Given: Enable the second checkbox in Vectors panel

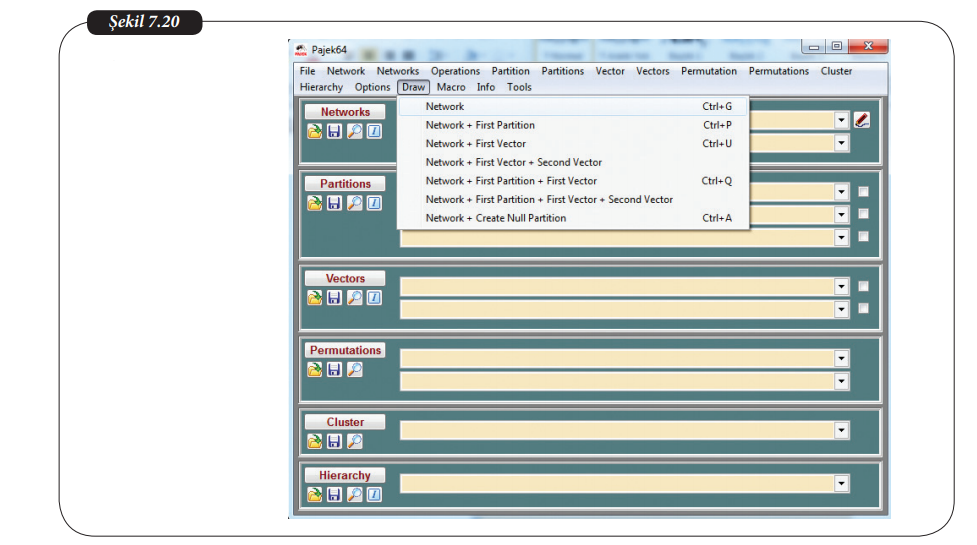Looking at the screenshot, I should coord(863,309).
